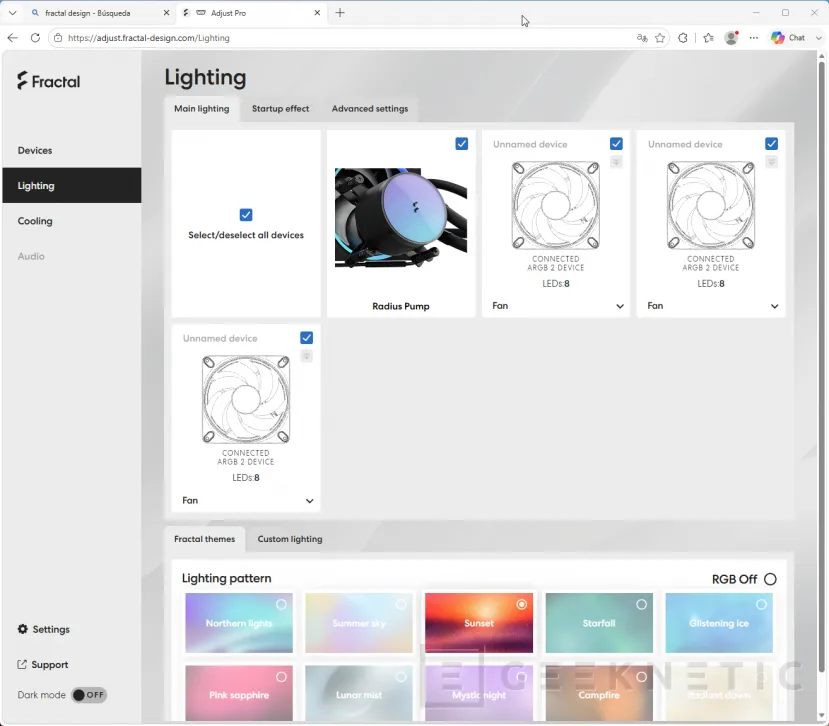This screenshot has width=829, height=726.
Task: Open browser settings and more menu
Action: (x=754, y=38)
